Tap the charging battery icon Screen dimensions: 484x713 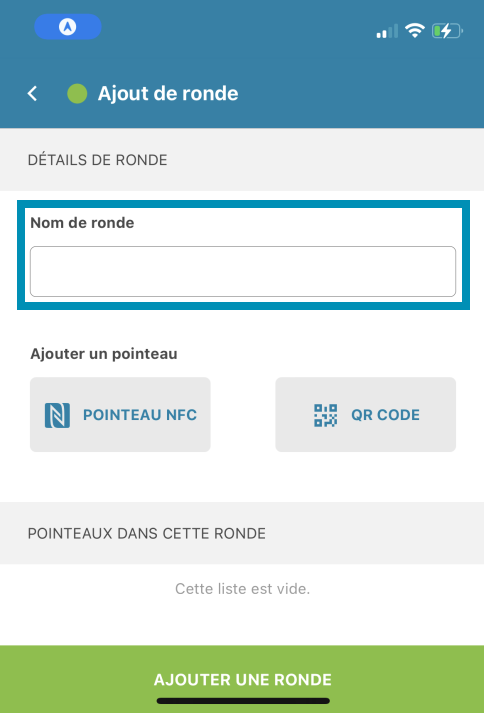447,31
